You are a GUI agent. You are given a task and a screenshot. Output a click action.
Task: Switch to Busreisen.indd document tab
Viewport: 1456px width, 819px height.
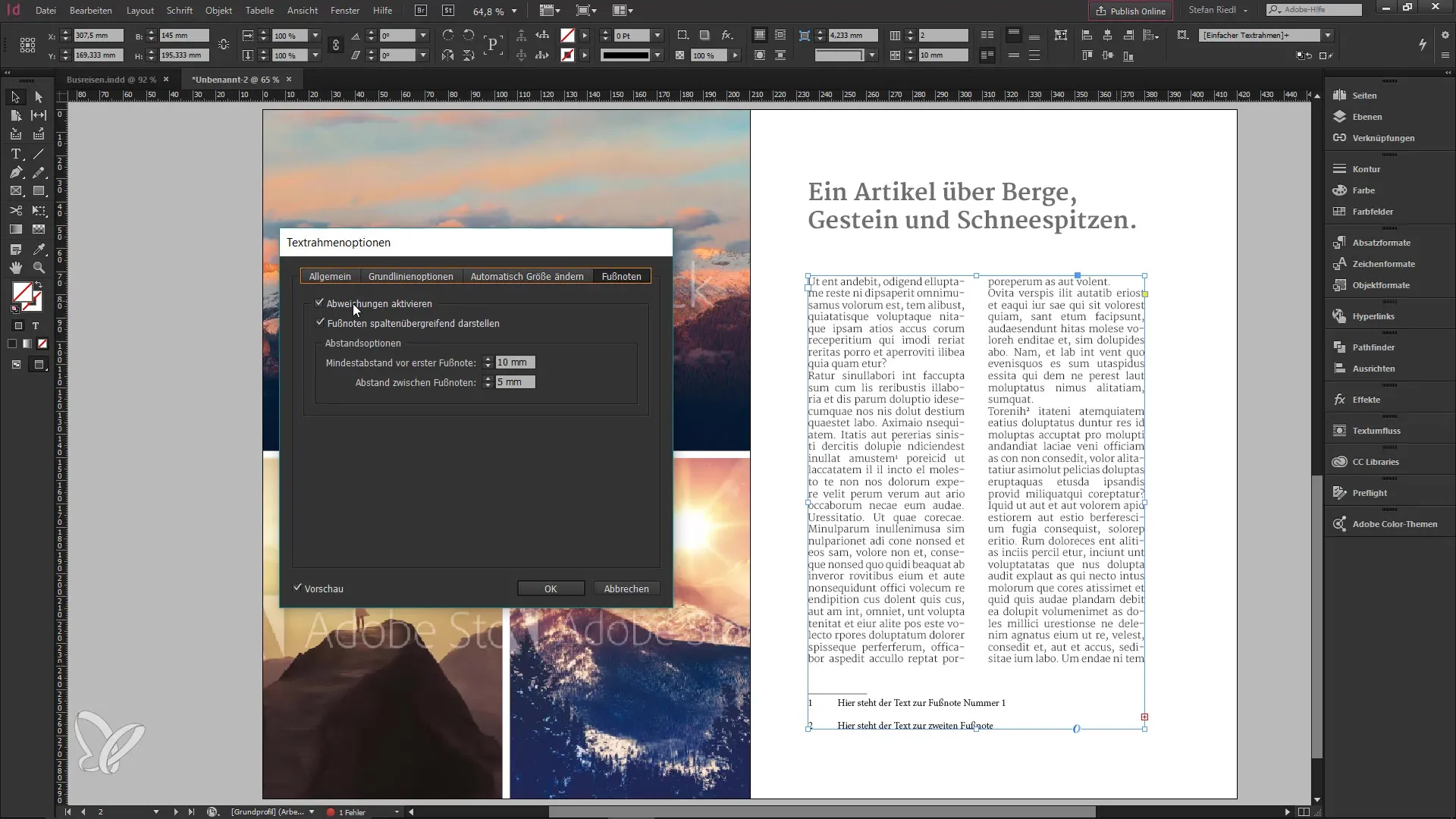point(111,80)
